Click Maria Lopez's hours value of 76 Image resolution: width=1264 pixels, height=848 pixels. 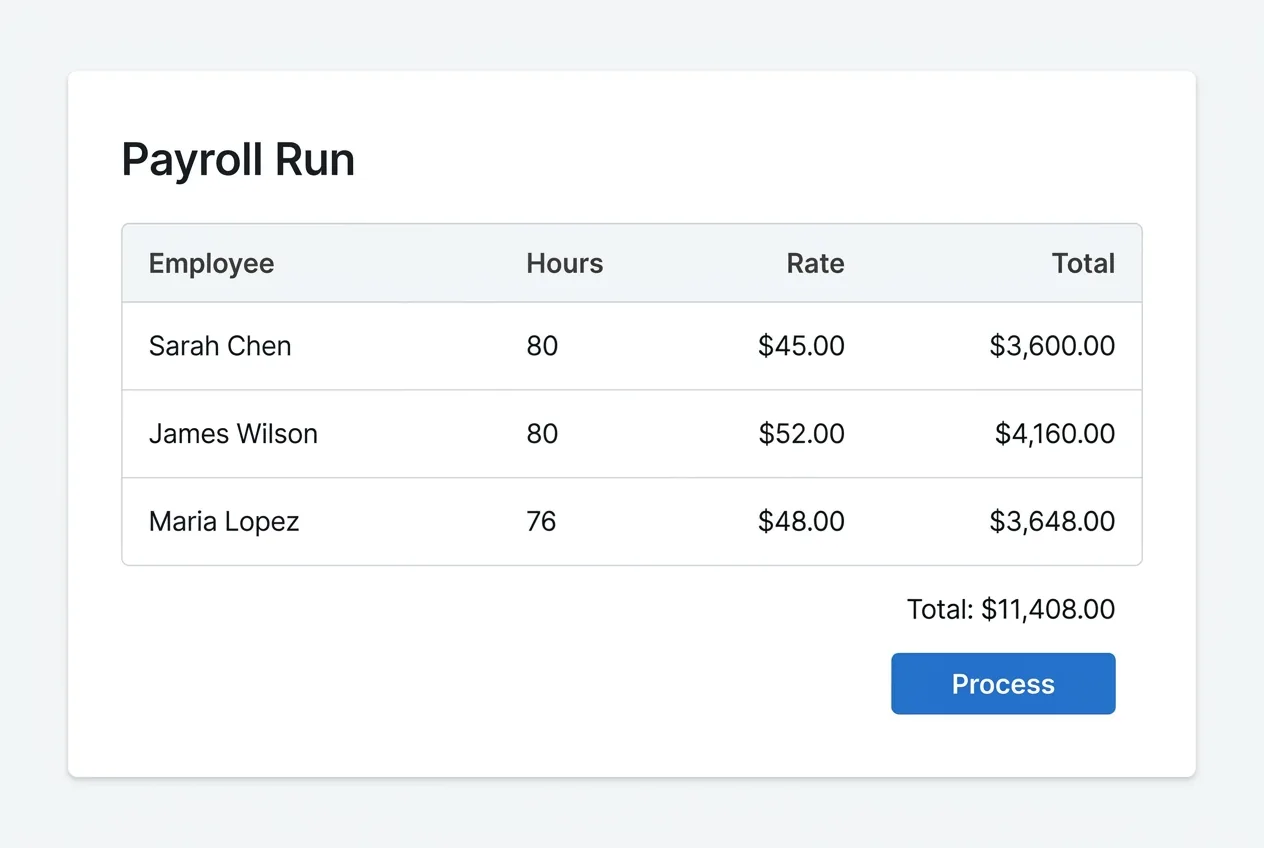coord(541,521)
